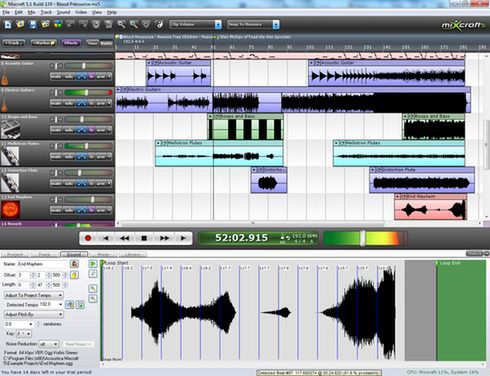Viewport: 490px width, 376px height.
Task: Click the yellow lock icon beside Offset
Action: coord(74,275)
